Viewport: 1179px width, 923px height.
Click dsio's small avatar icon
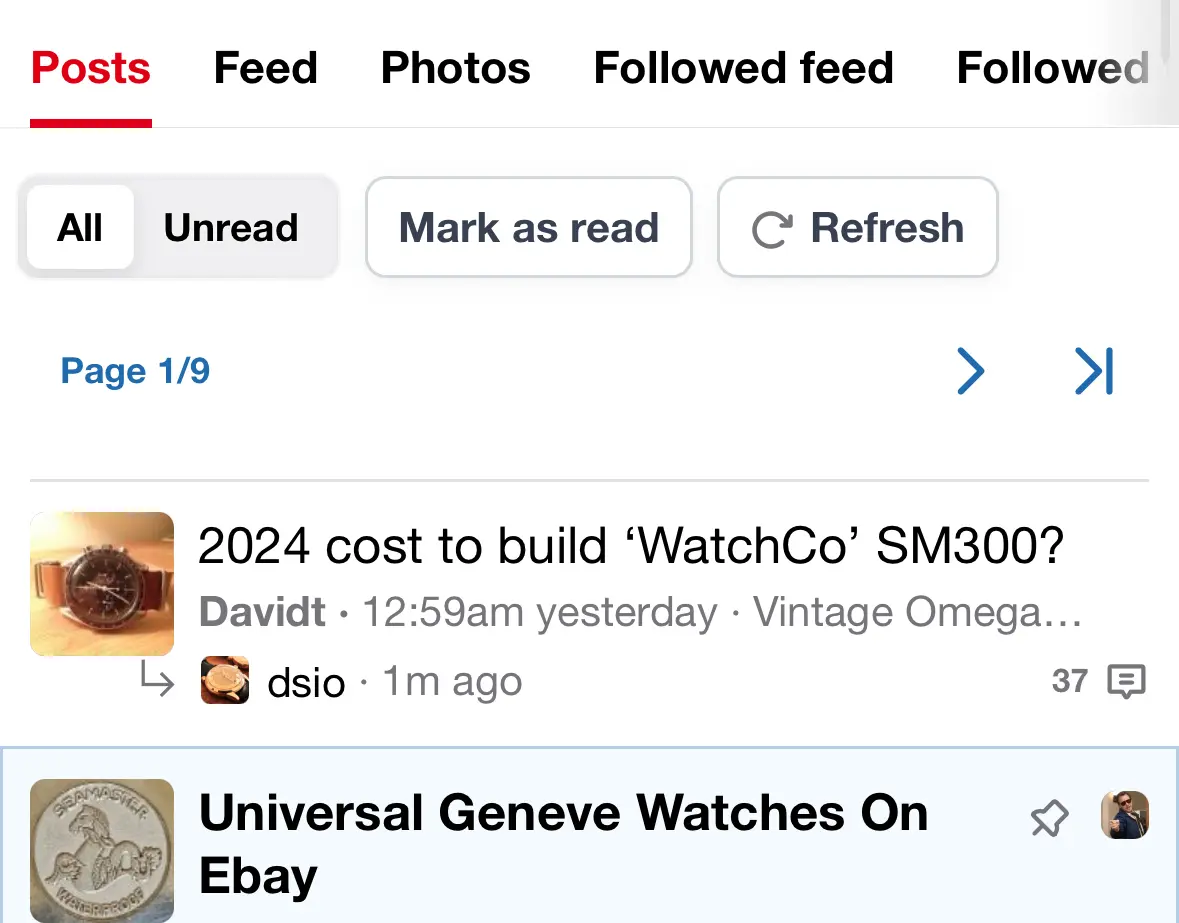pos(225,682)
